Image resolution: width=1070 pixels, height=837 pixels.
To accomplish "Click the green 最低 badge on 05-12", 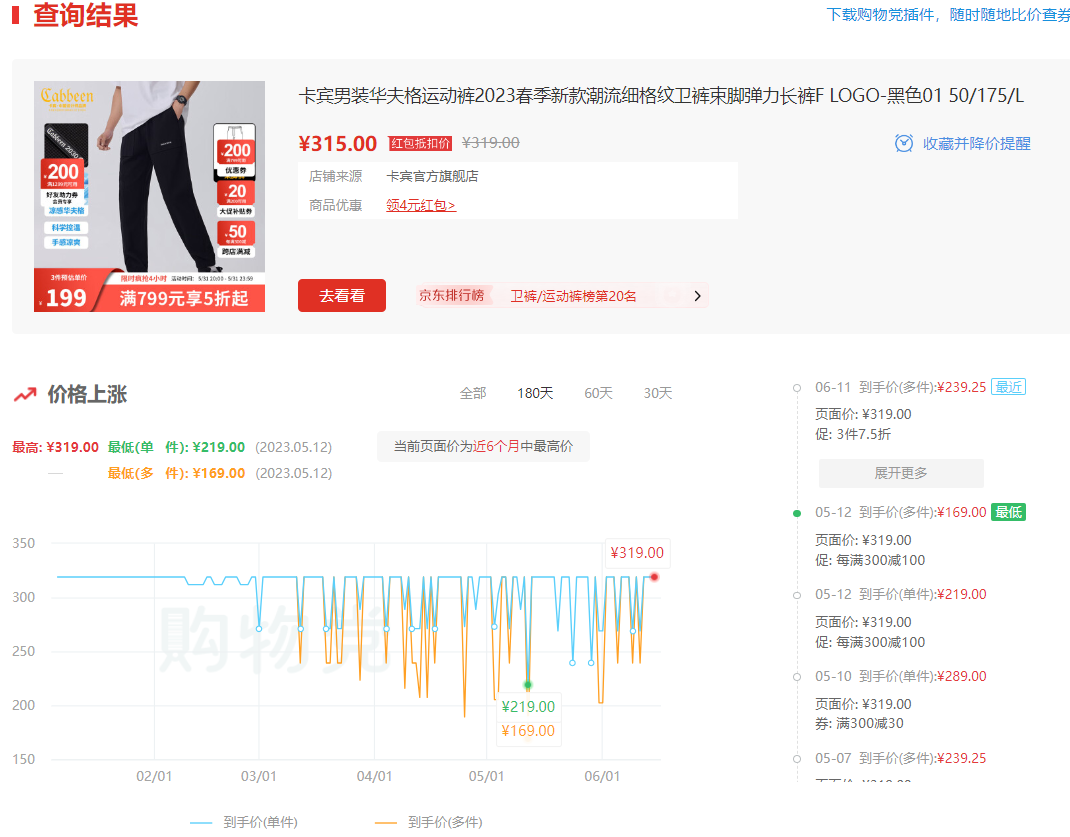I will coord(1008,512).
